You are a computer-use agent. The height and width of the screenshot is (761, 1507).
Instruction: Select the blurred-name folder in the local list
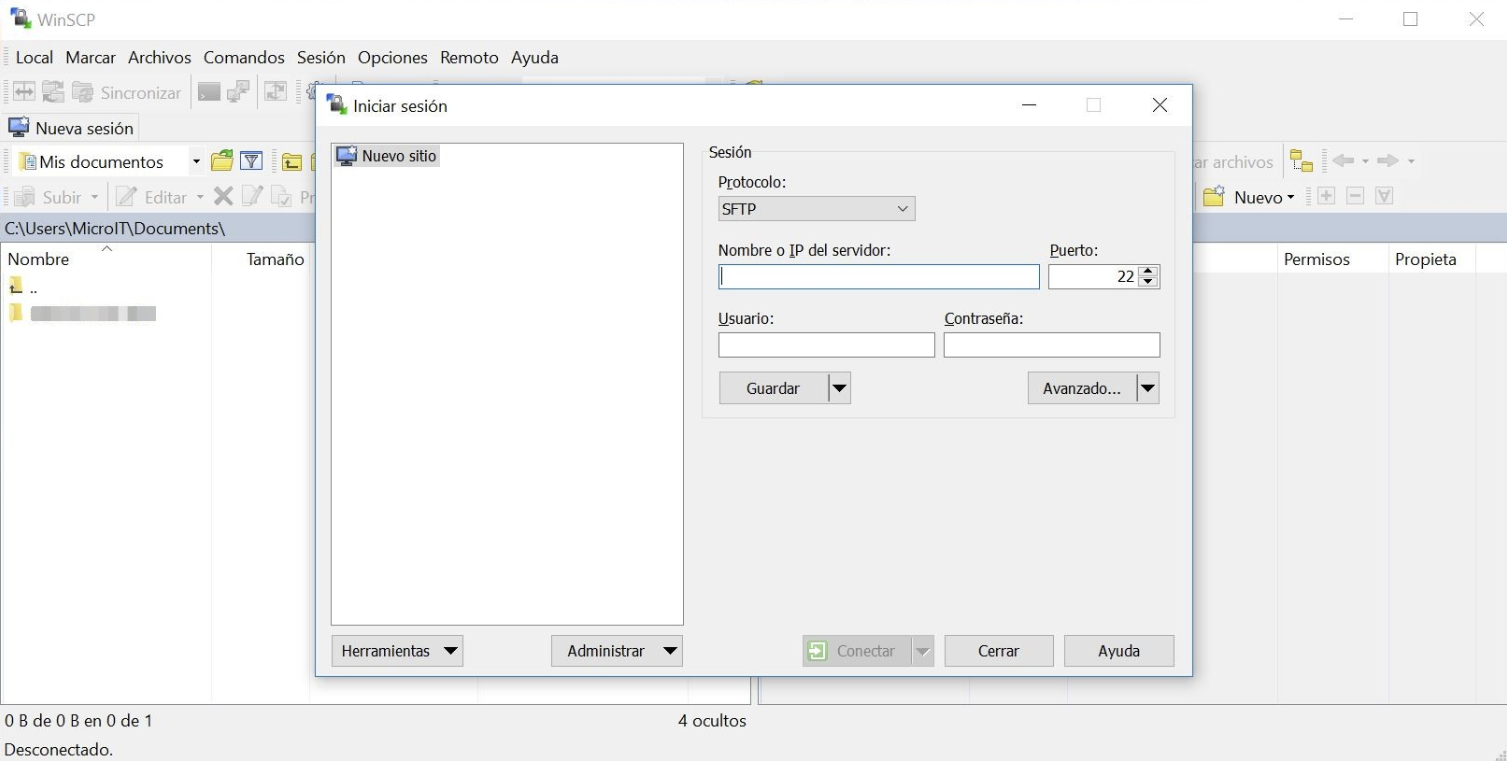click(83, 314)
